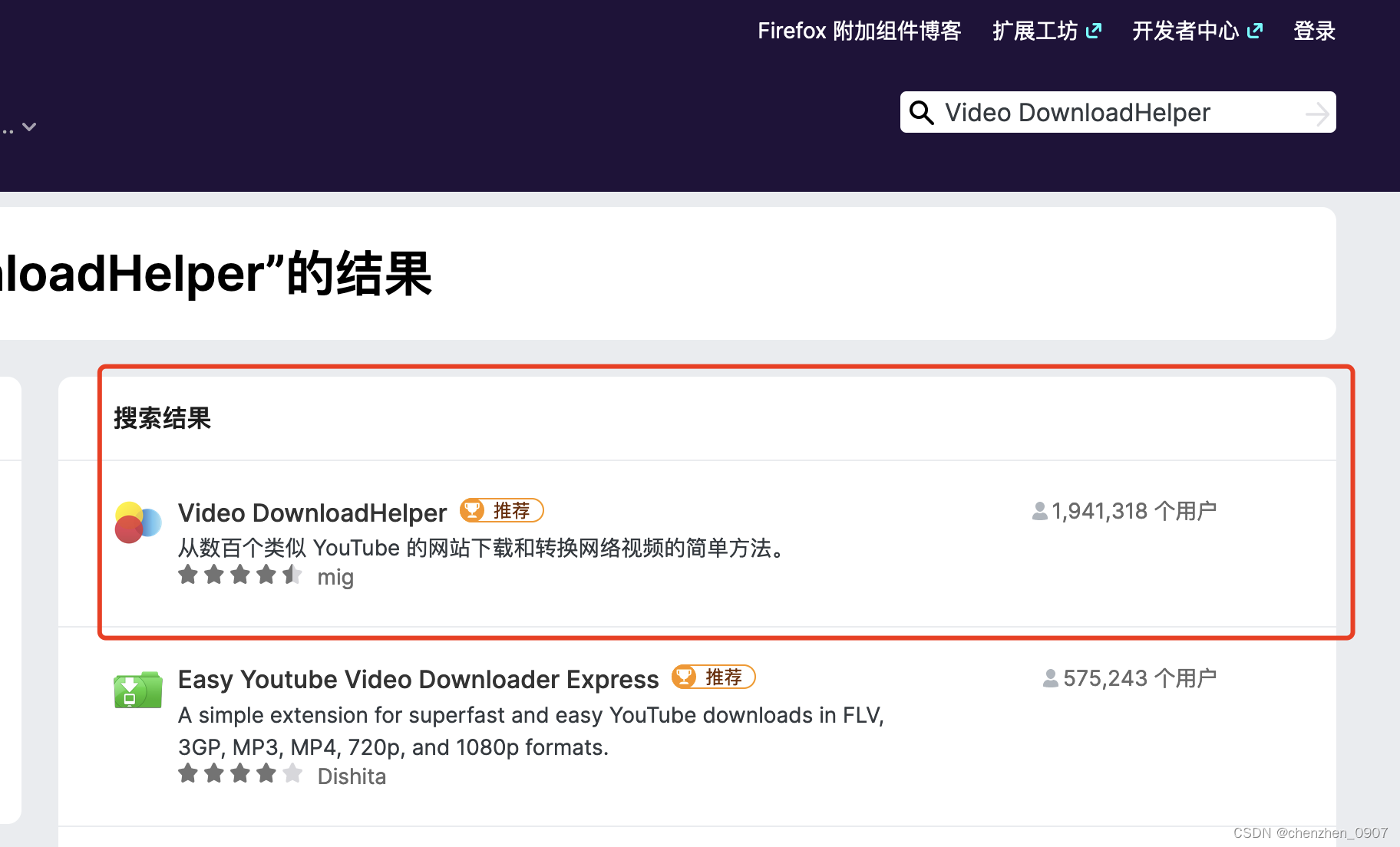This screenshot has width=1400, height=847.
Task: Click the Video DownloadHelper colored balls icon
Action: [x=137, y=522]
